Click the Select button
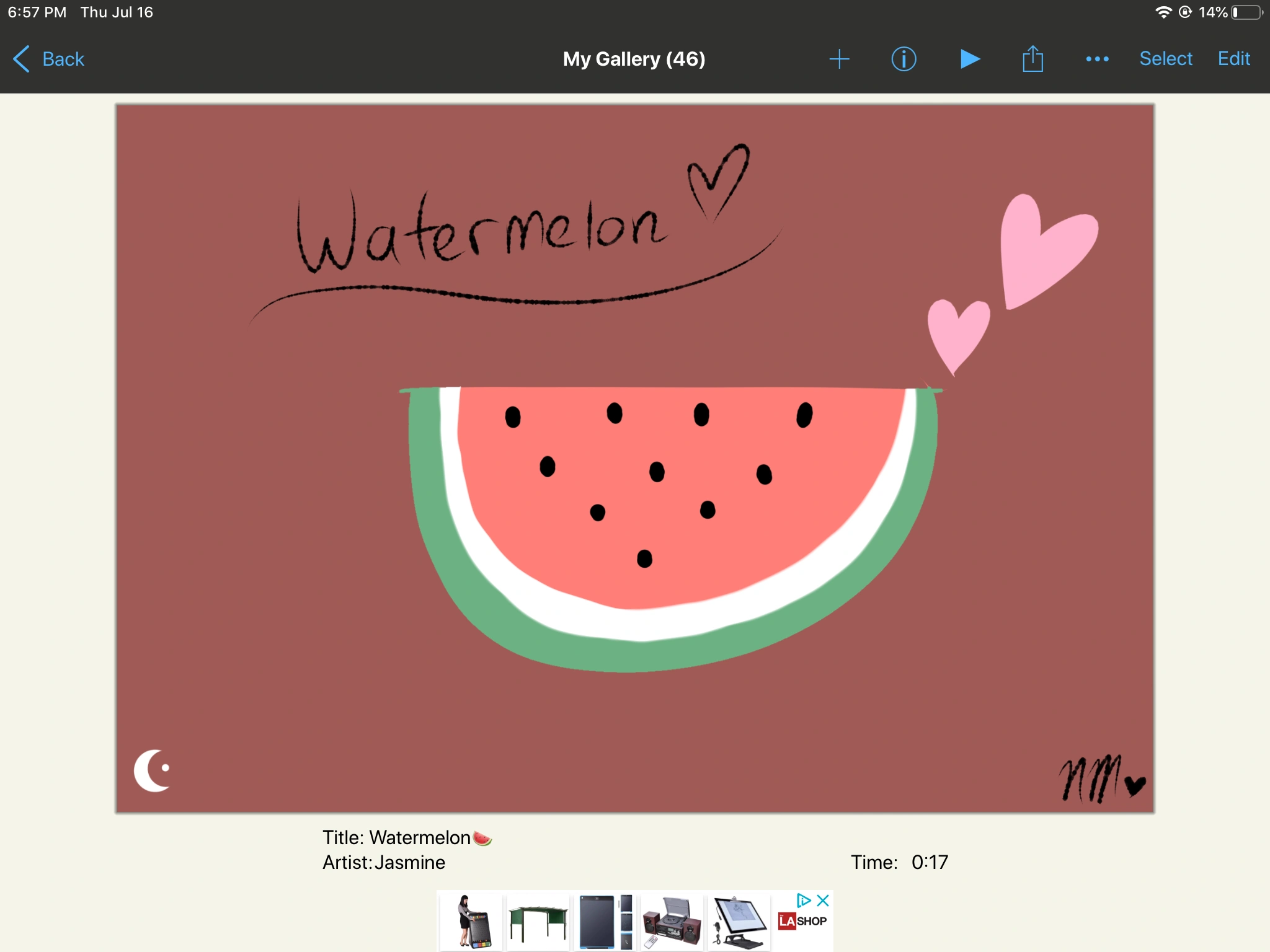 1166,58
